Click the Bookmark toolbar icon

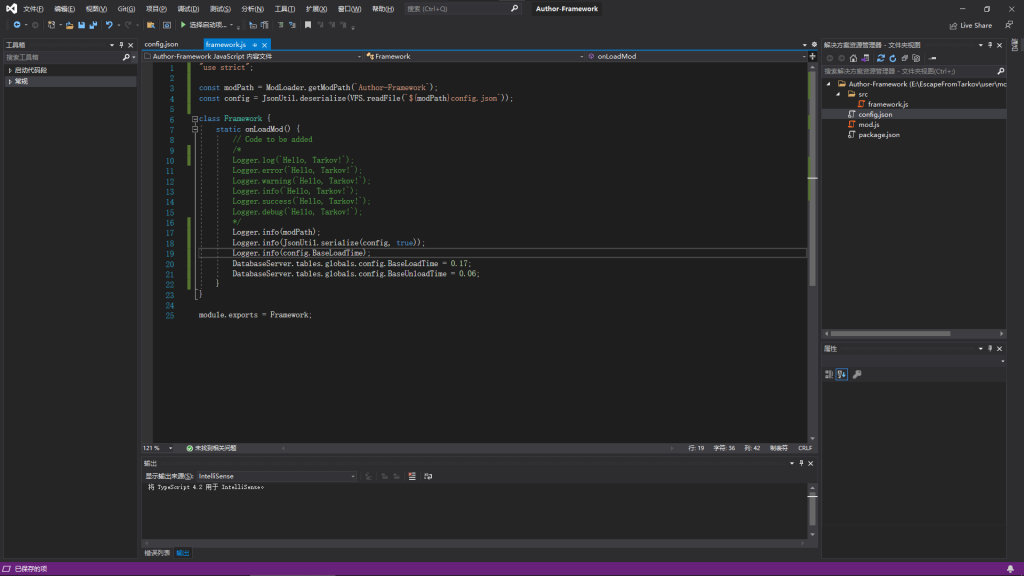[x=308, y=25]
